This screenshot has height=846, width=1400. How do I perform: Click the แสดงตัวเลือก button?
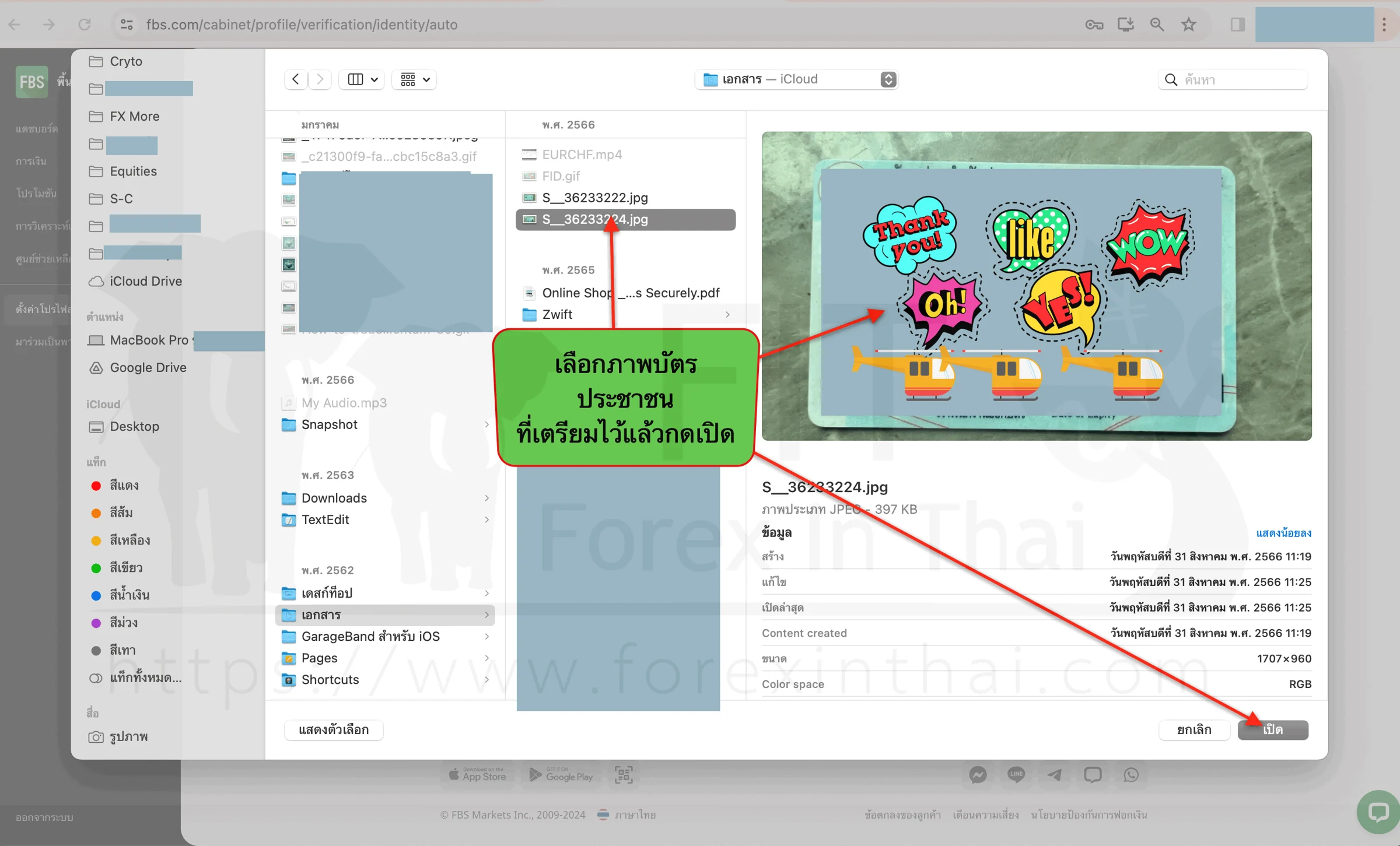(334, 730)
